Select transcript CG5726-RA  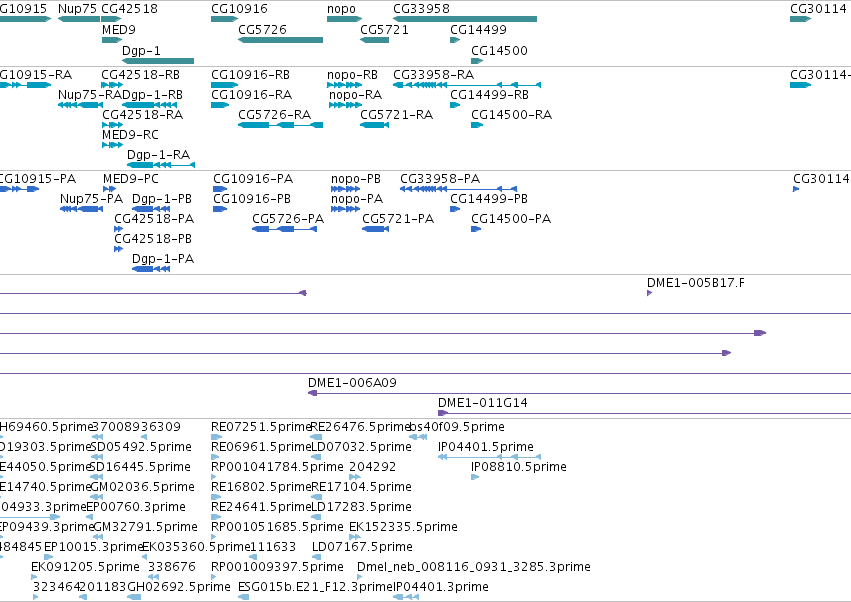click(x=275, y=115)
